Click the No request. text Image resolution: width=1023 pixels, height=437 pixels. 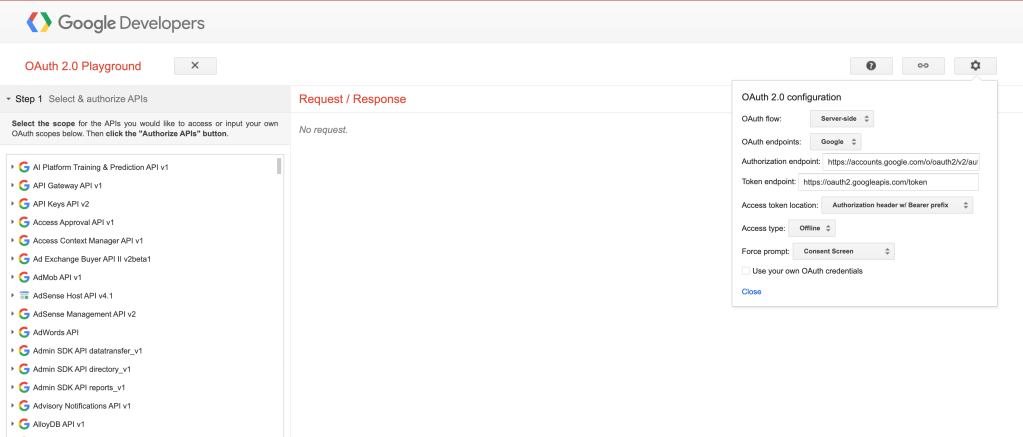coord(324,130)
